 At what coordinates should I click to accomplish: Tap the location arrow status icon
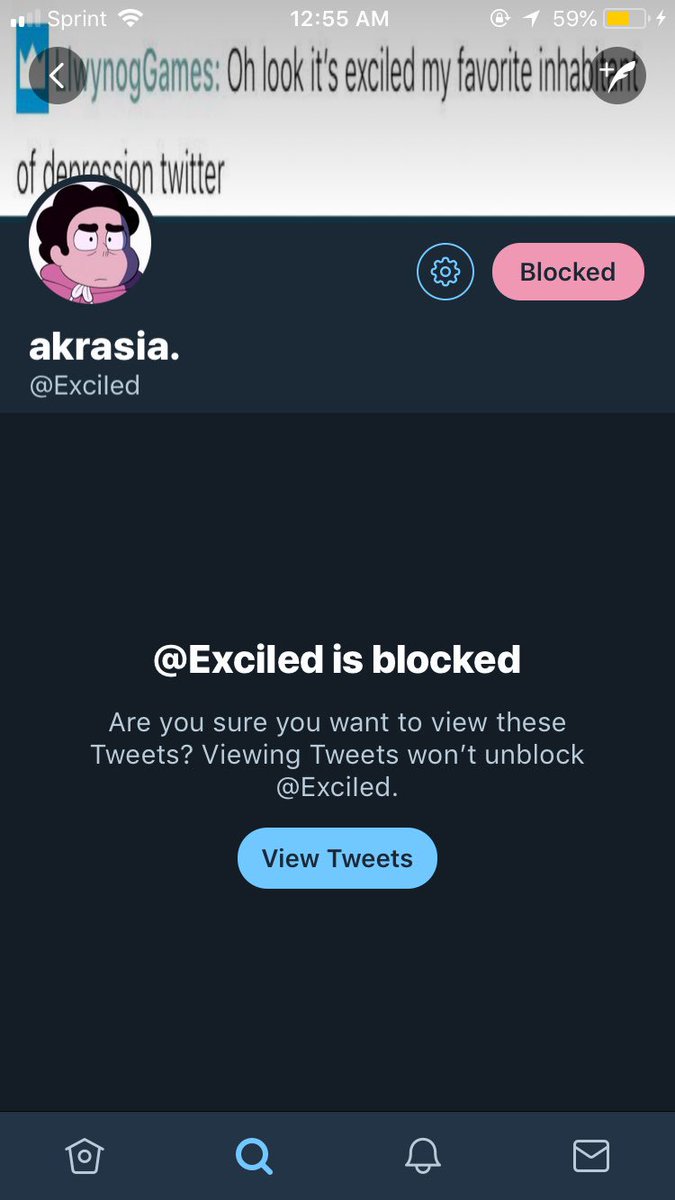click(531, 18)
